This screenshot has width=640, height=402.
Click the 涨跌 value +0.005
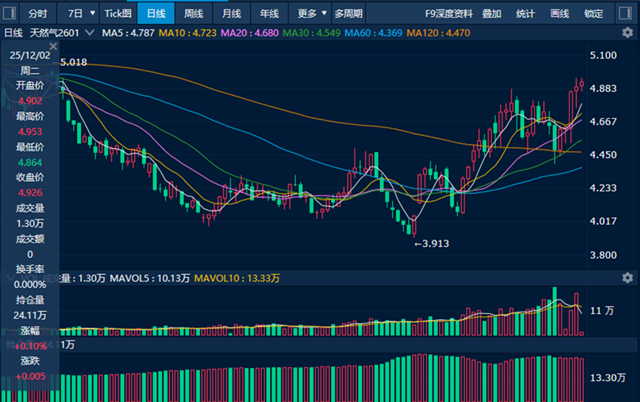[31, 376]
